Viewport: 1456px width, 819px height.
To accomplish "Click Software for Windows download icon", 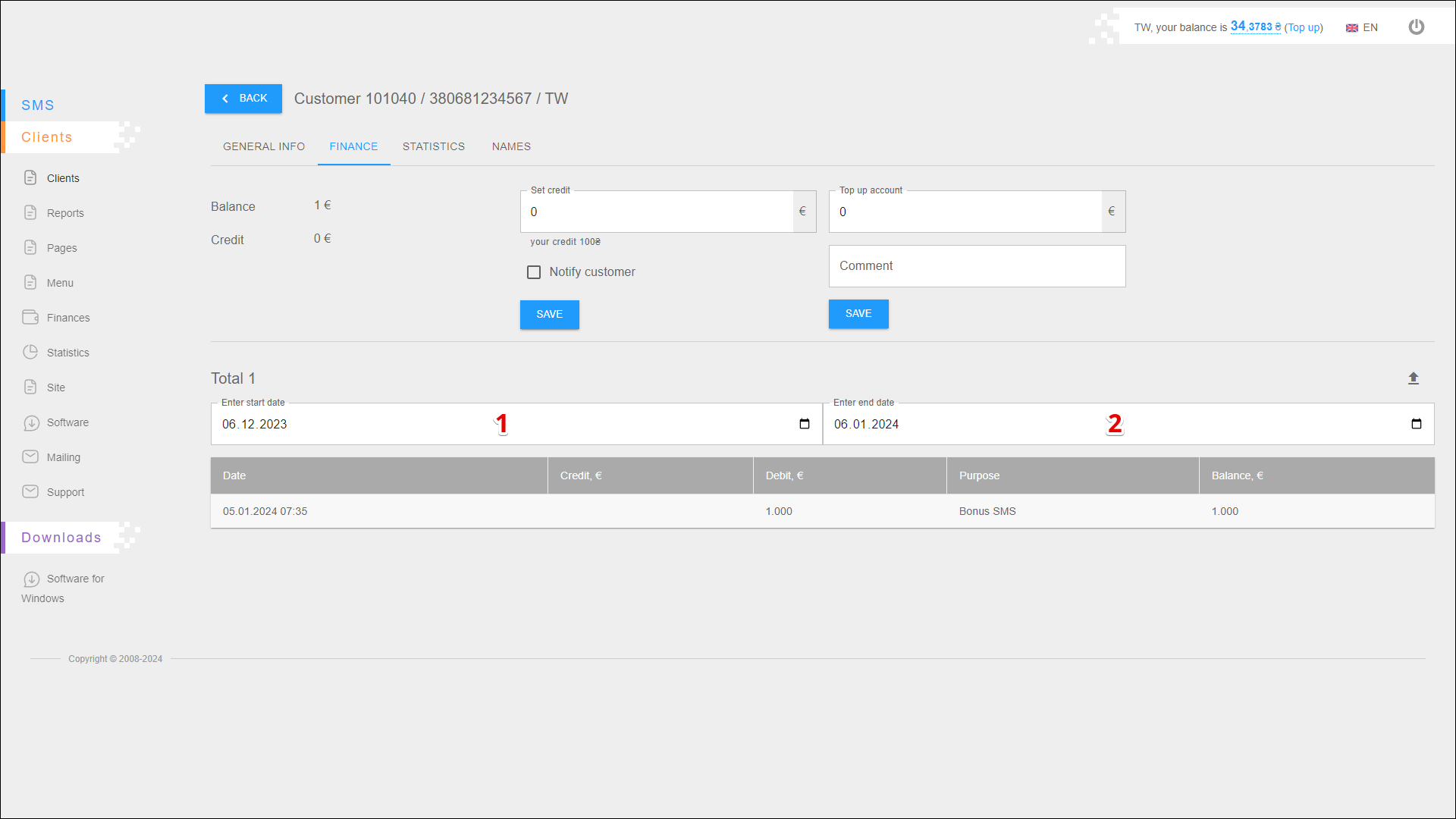I will (31, 579).
